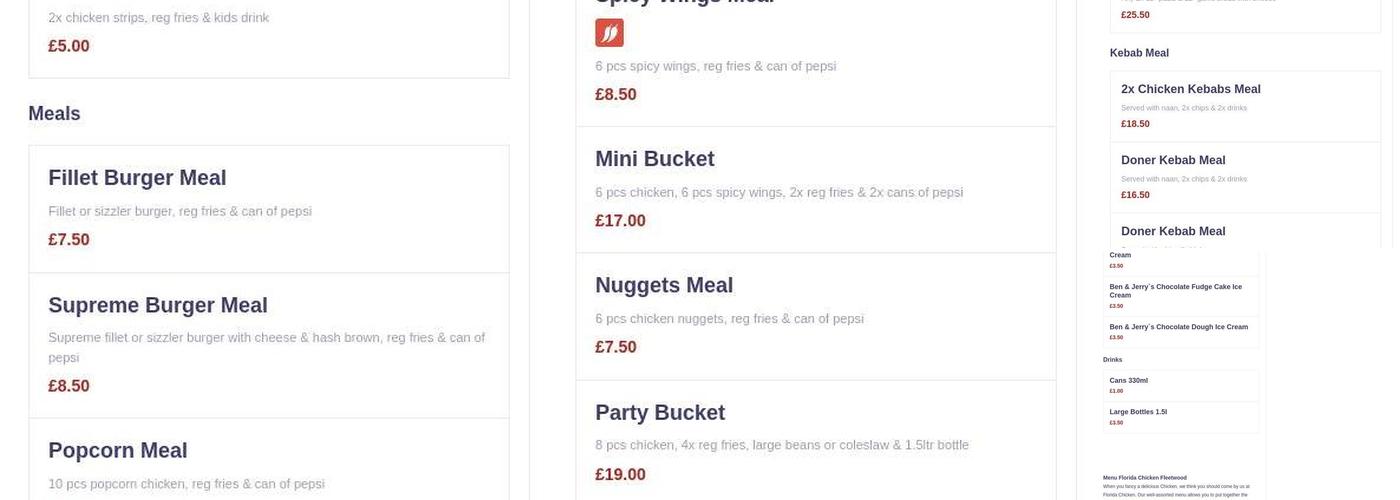Open the 2x Chicken Kebabs Meal

[1190, 89]
